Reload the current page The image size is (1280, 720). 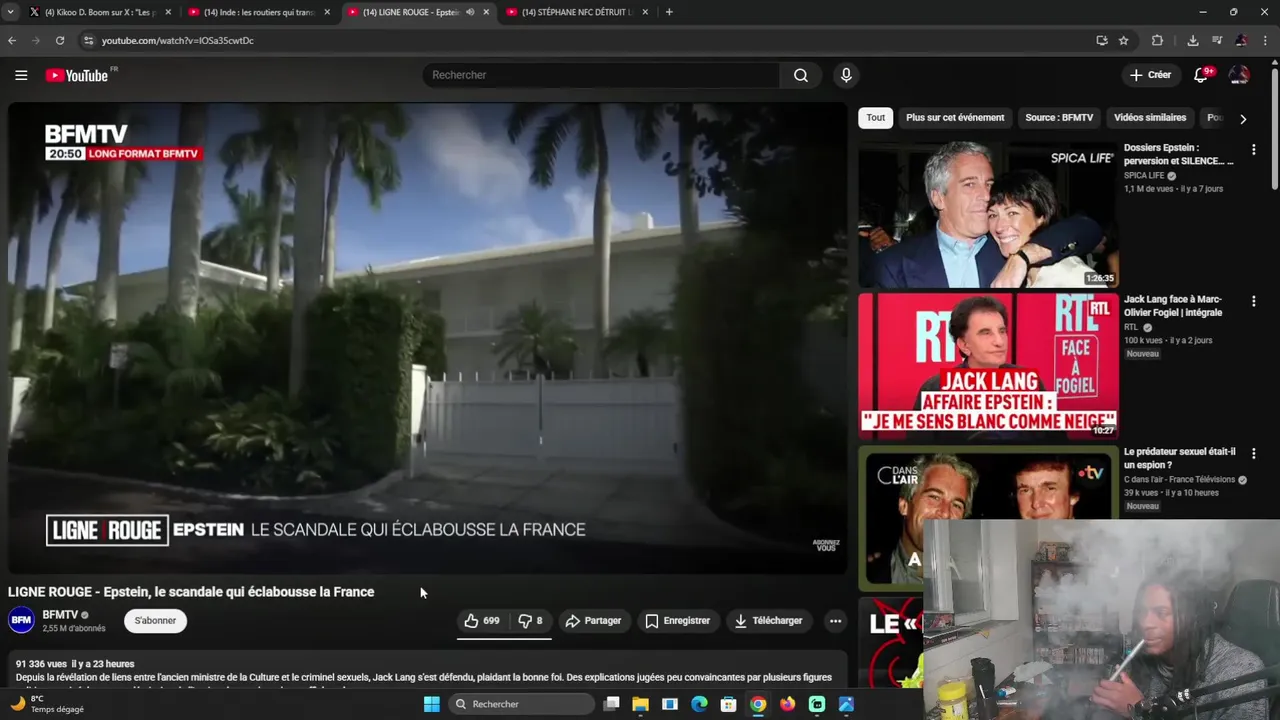pos(60,41)
